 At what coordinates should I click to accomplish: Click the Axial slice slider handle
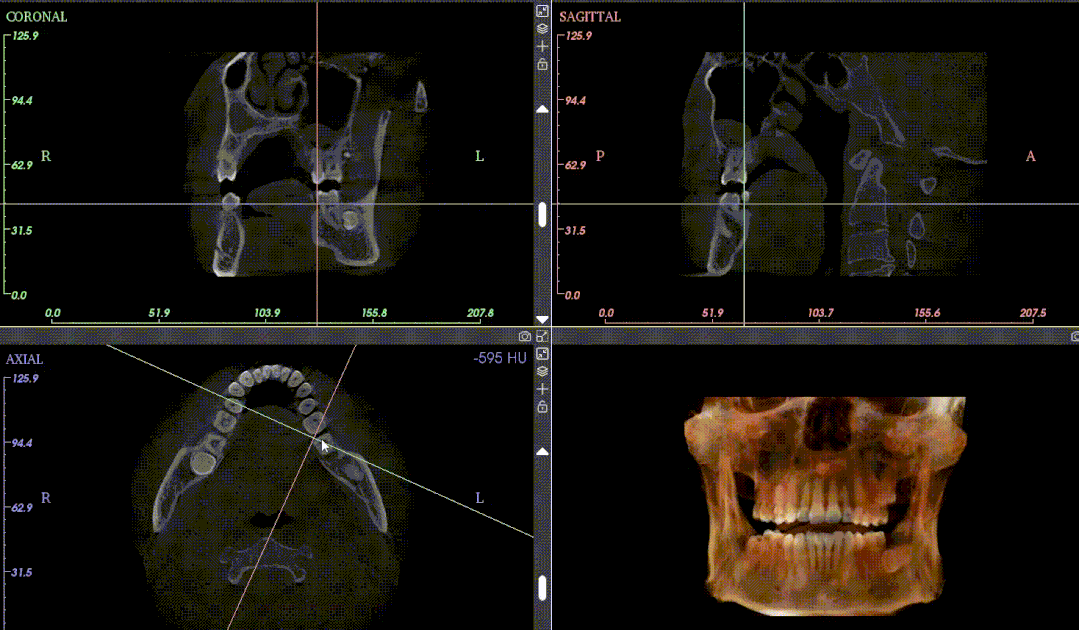(542, 588)
